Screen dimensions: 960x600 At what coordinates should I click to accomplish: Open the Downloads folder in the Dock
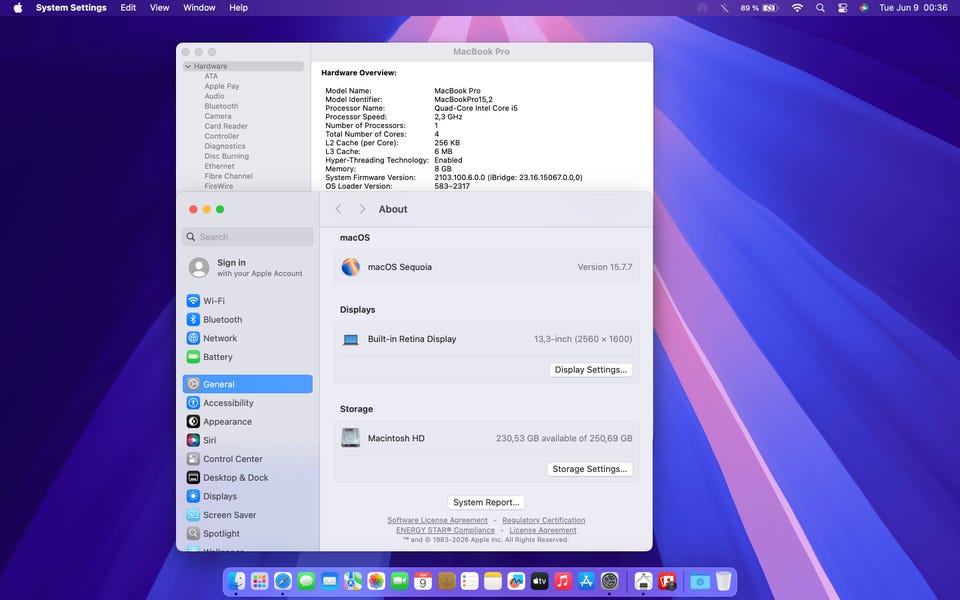(x=700, y=581)
